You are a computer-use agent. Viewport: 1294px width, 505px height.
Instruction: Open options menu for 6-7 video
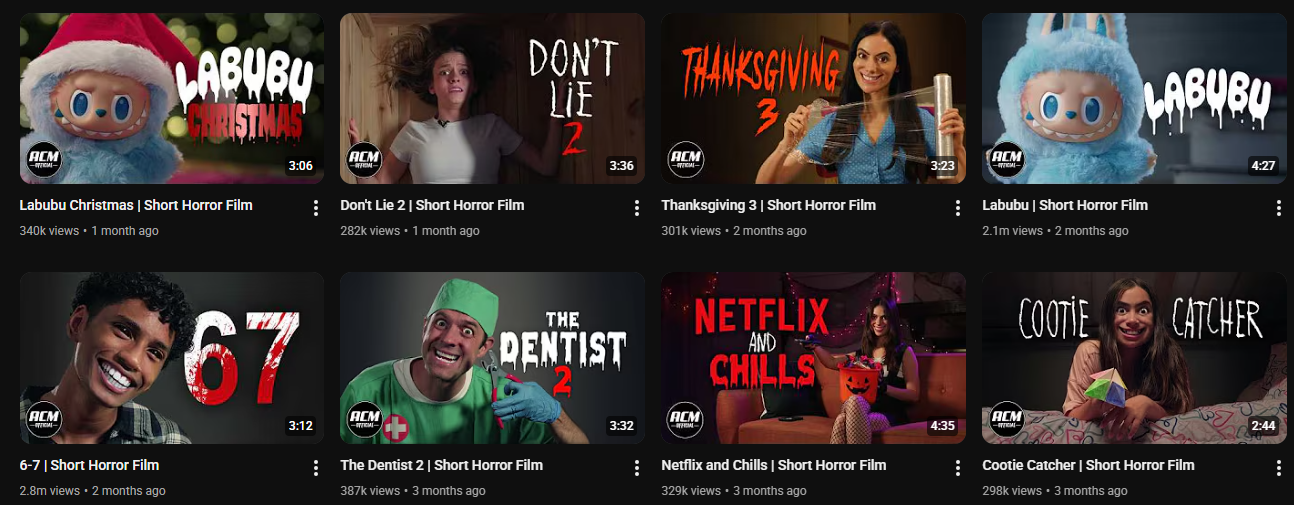coord(316,468)
